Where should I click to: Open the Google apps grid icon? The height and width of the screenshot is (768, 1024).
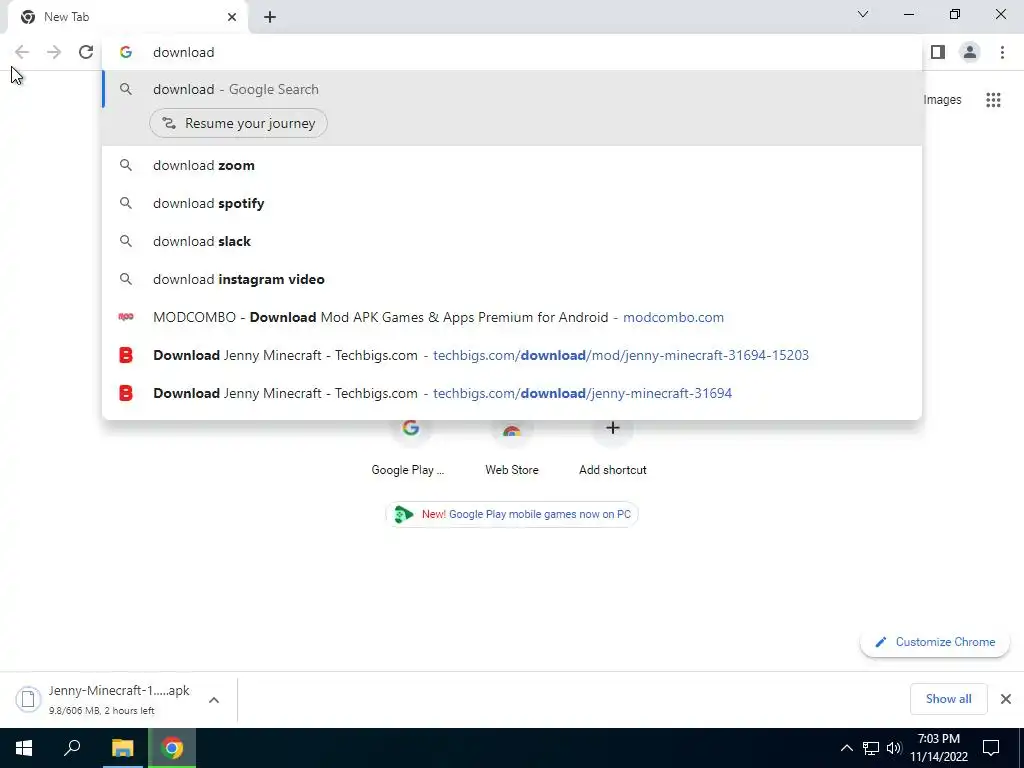coord(993,100)
